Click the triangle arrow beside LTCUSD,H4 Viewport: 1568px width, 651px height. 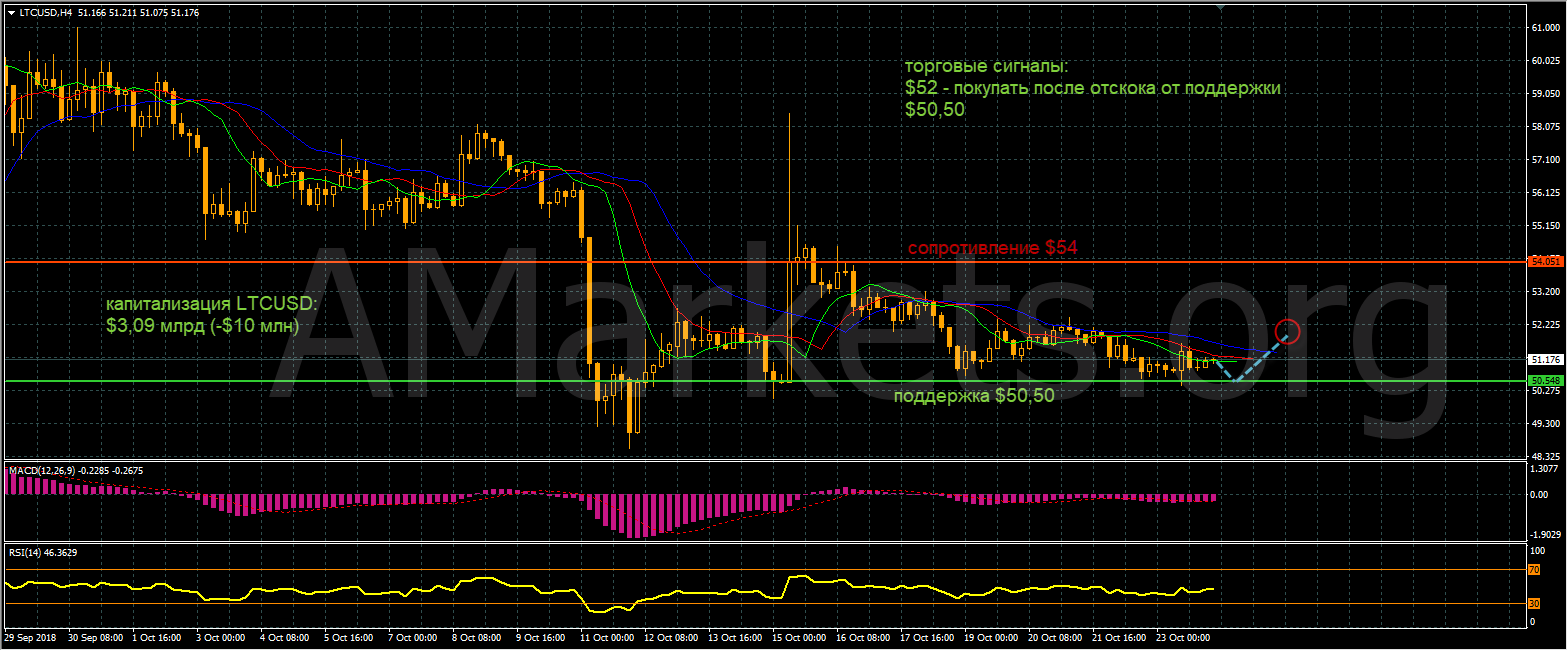(x=11, y=13)
